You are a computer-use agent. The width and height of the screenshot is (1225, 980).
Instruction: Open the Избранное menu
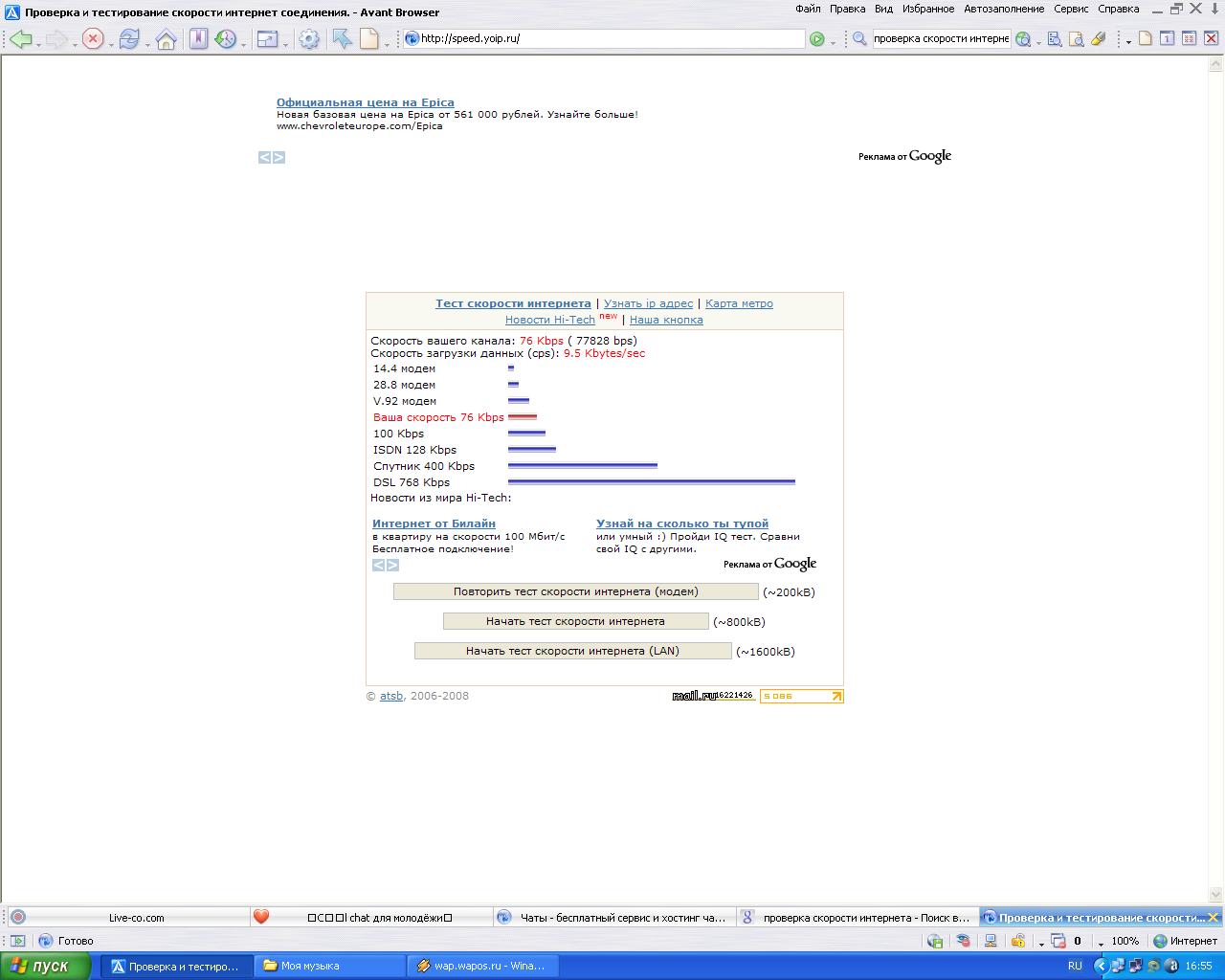927,9
